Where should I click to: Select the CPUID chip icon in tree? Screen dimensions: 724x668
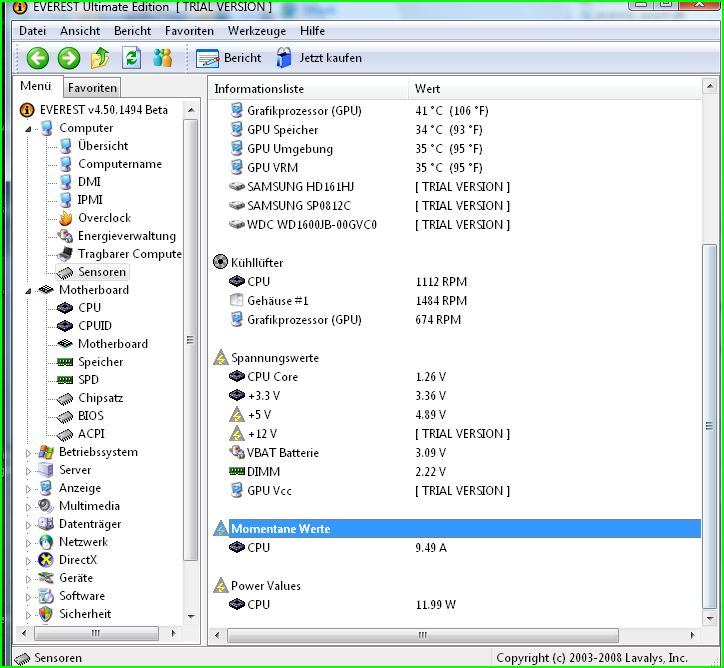tap(65, 326)
